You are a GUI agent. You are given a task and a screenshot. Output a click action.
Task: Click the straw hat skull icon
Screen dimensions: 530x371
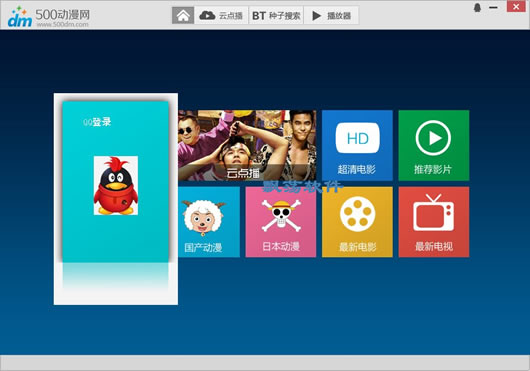[281, 215]
